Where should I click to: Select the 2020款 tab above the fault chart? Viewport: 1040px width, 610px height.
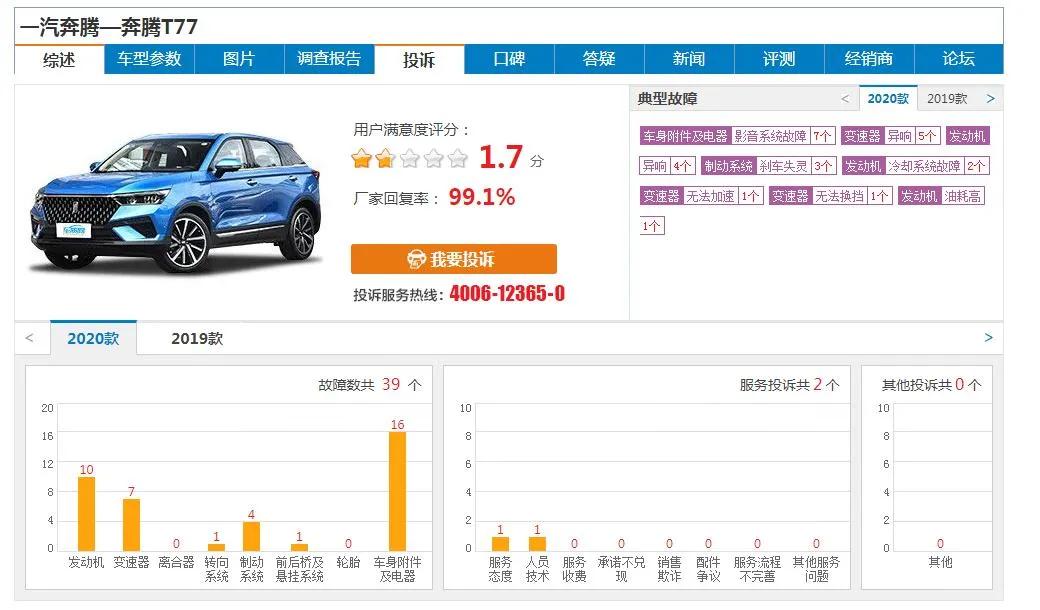[x=92, y=338]
